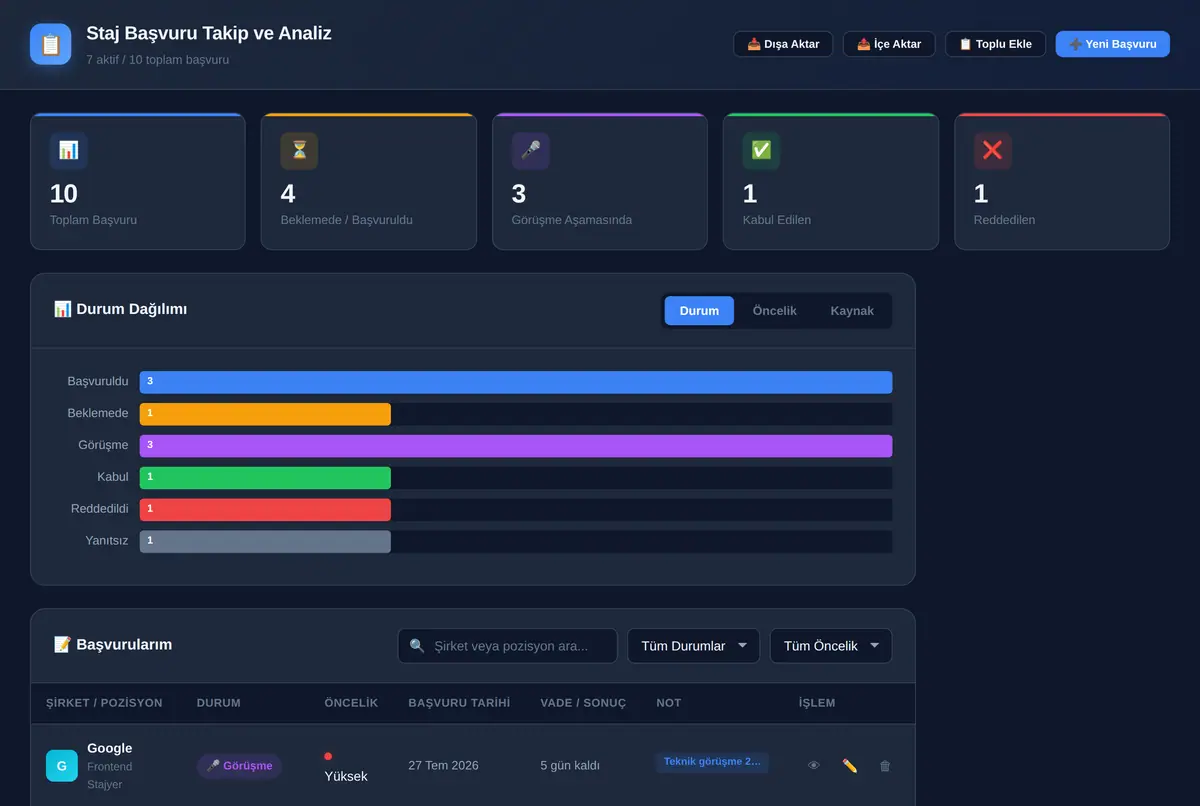Click the DURUM column header
This screenshot has width=1200, height=806.
218,703
